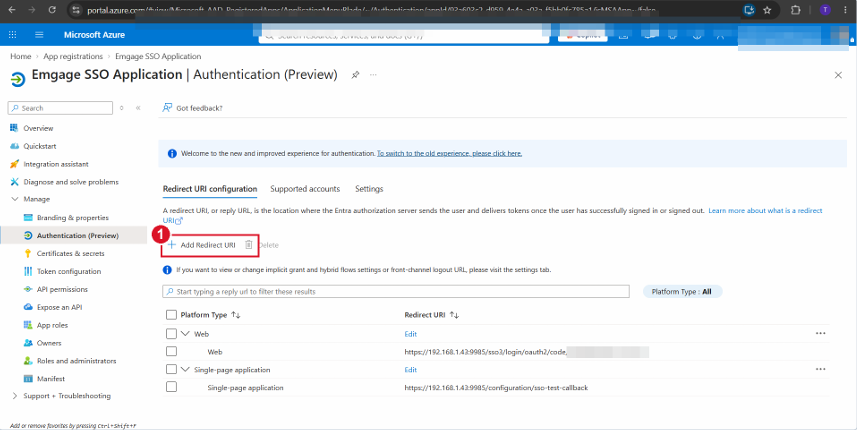This screenshot has height=430, width=857.
Task: Focus the reply url filter box
Action: (x=396, y=292)
